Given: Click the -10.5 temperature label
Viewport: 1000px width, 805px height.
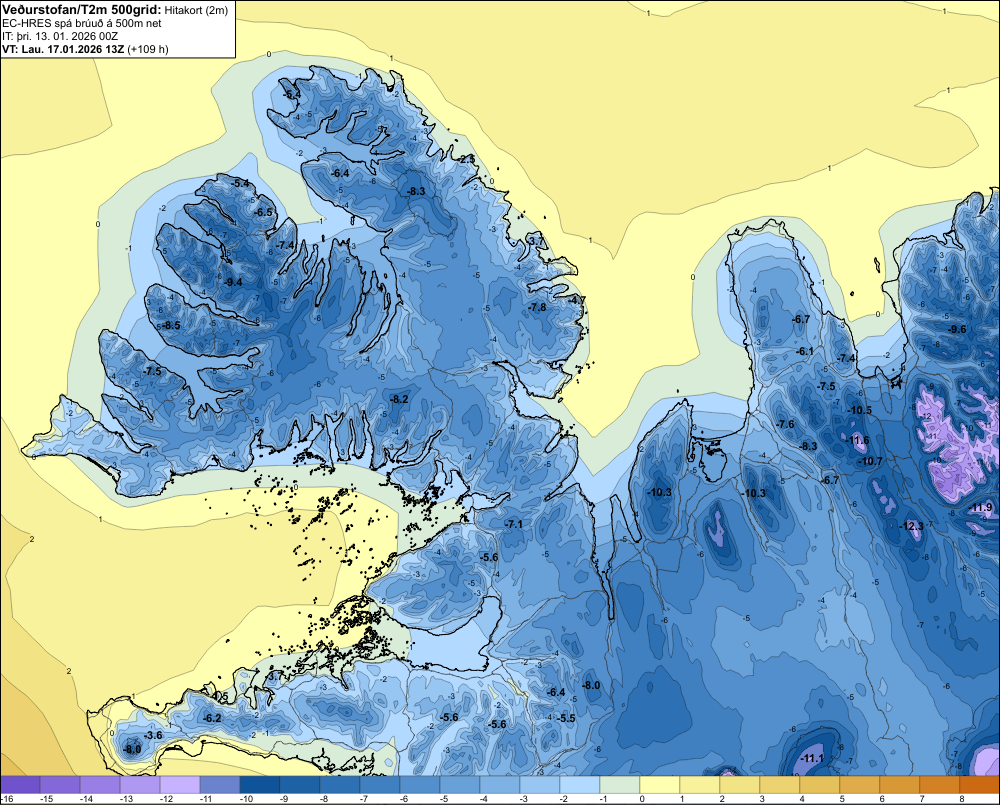Looking at the screenshot, I should (860, 410).
